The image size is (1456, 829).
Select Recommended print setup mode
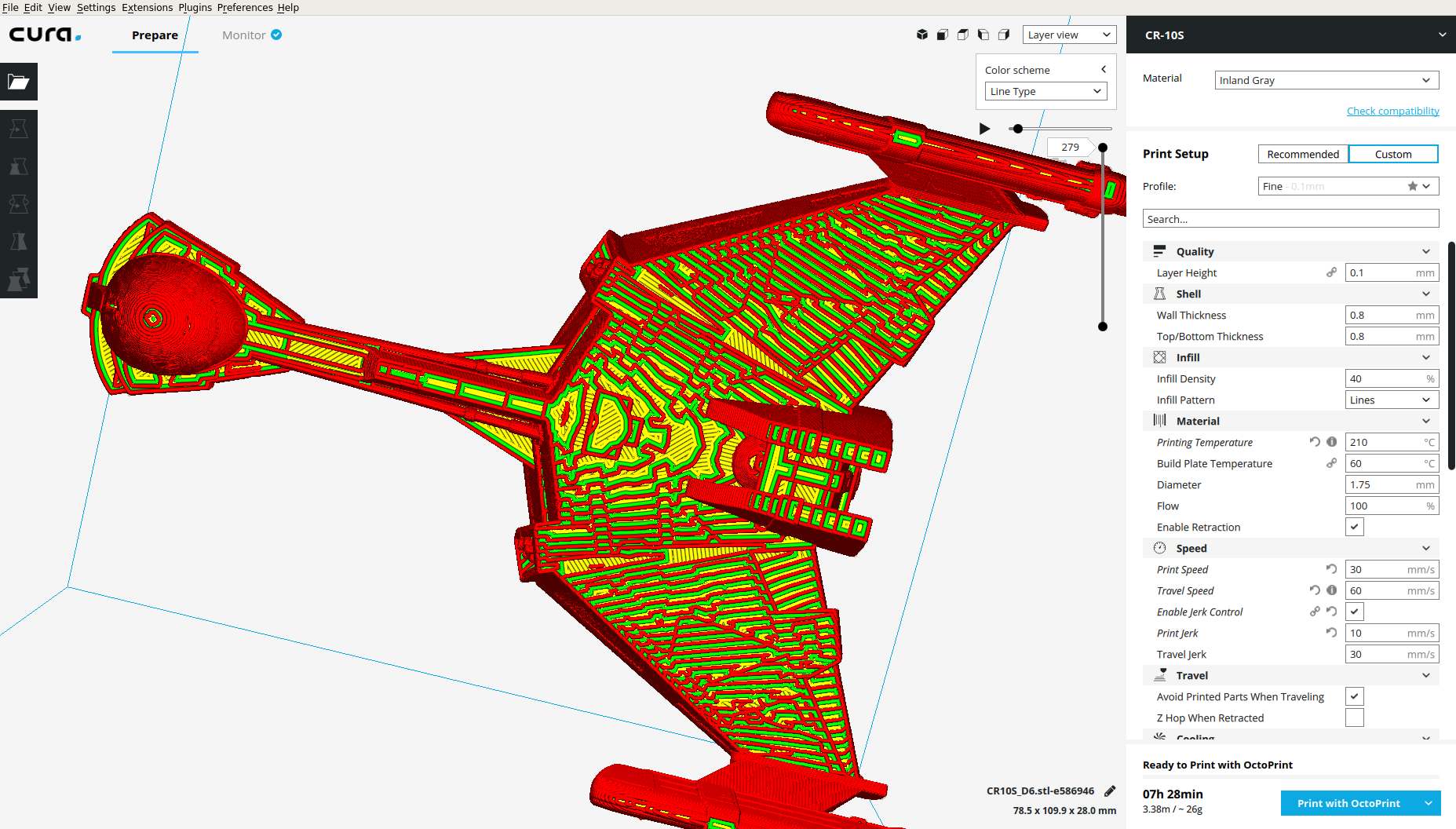(1303, 154)
